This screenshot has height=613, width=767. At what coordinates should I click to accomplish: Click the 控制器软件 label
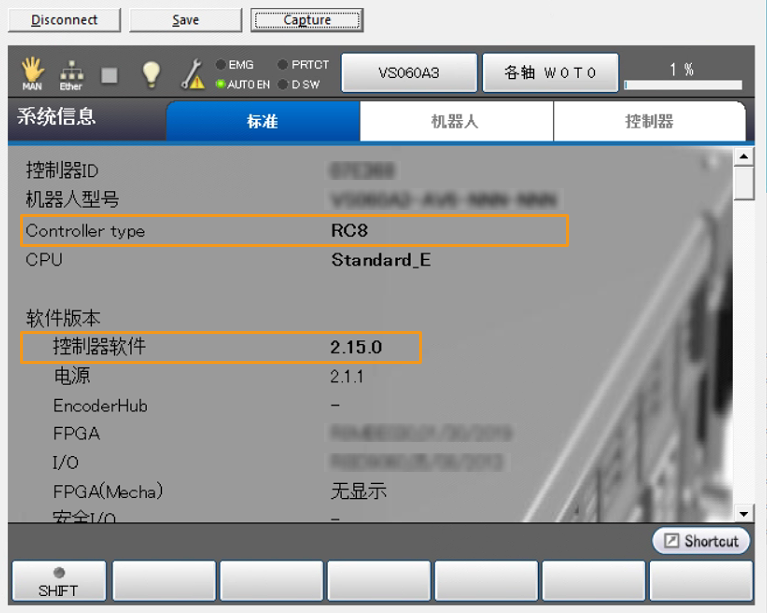[99, 346]
